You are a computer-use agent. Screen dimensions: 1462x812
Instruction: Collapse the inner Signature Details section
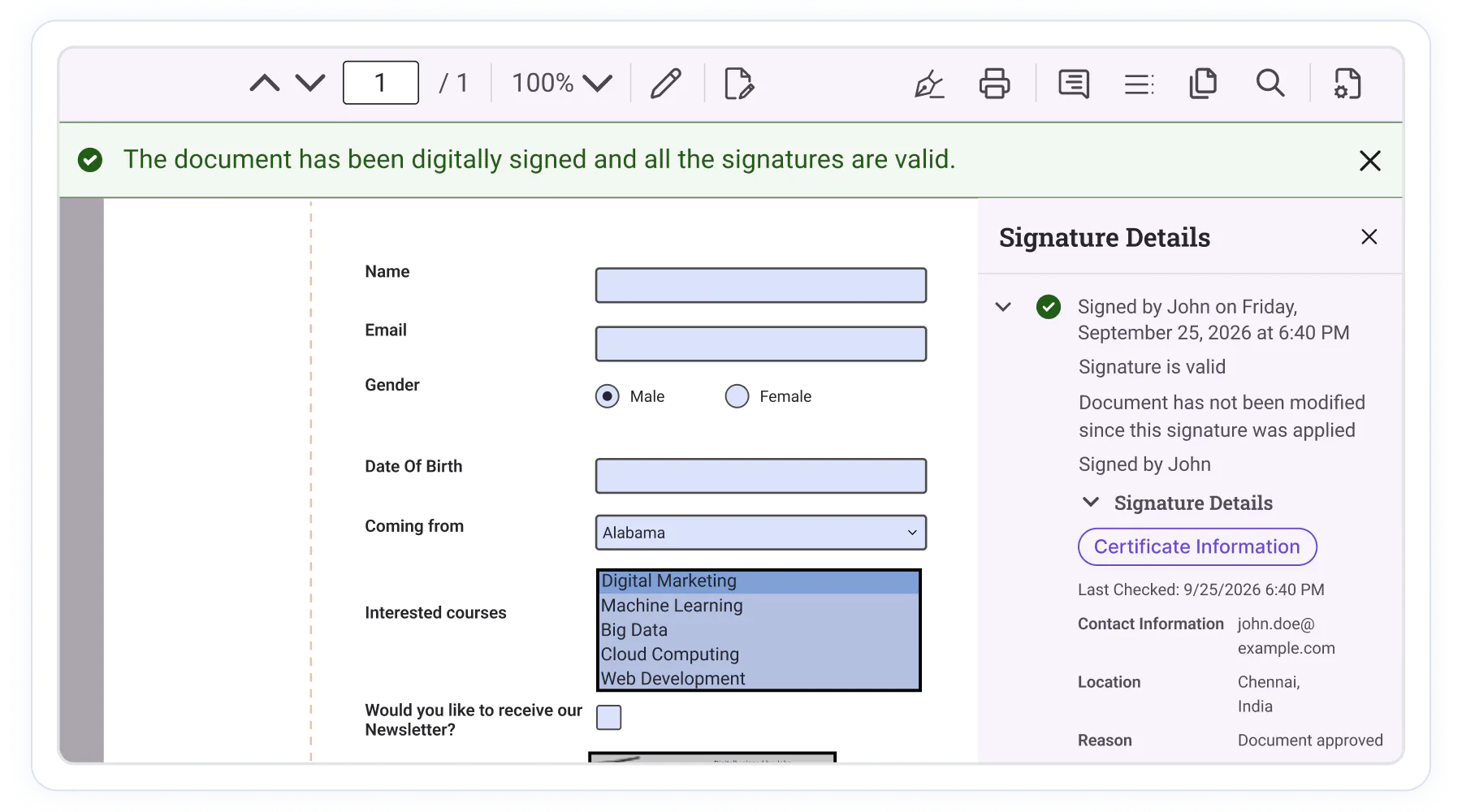click(1091, 502)
